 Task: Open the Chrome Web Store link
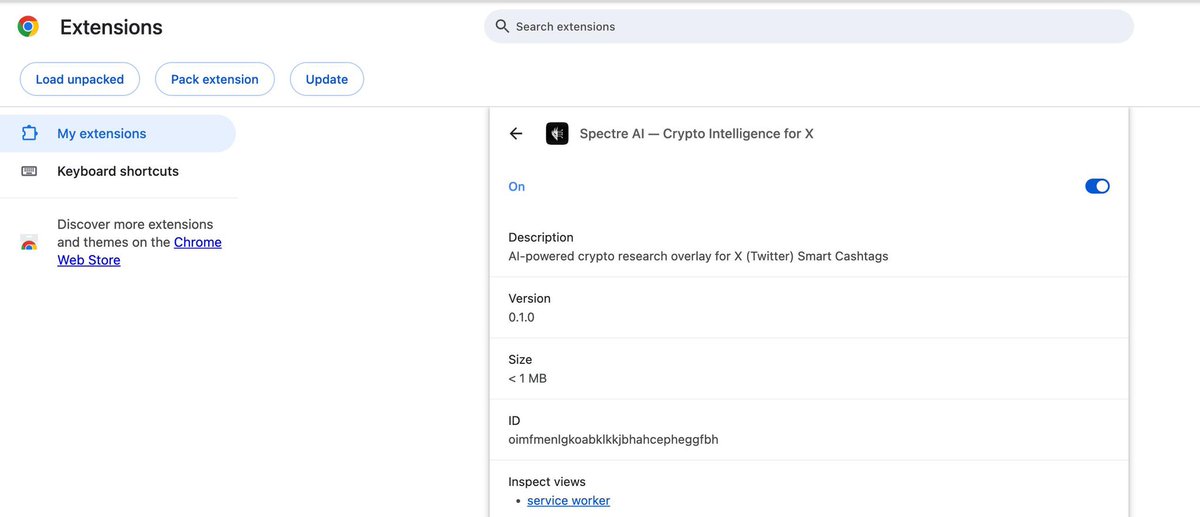(139, 251)
